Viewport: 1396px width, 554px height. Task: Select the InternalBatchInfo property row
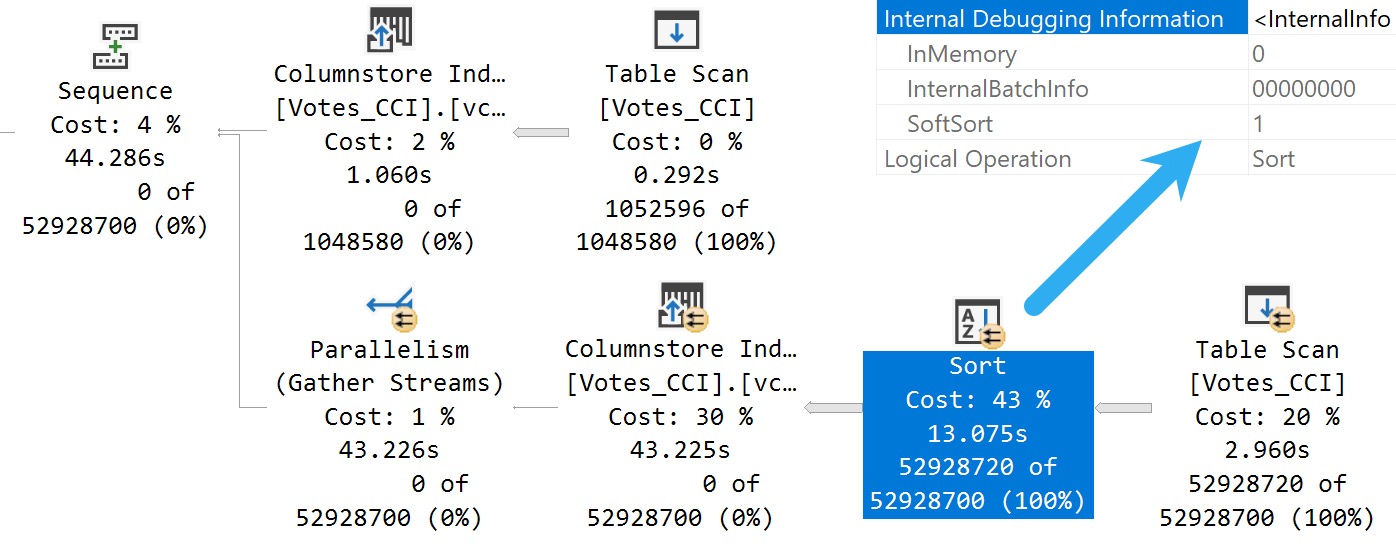click(x=1136, y=89)
